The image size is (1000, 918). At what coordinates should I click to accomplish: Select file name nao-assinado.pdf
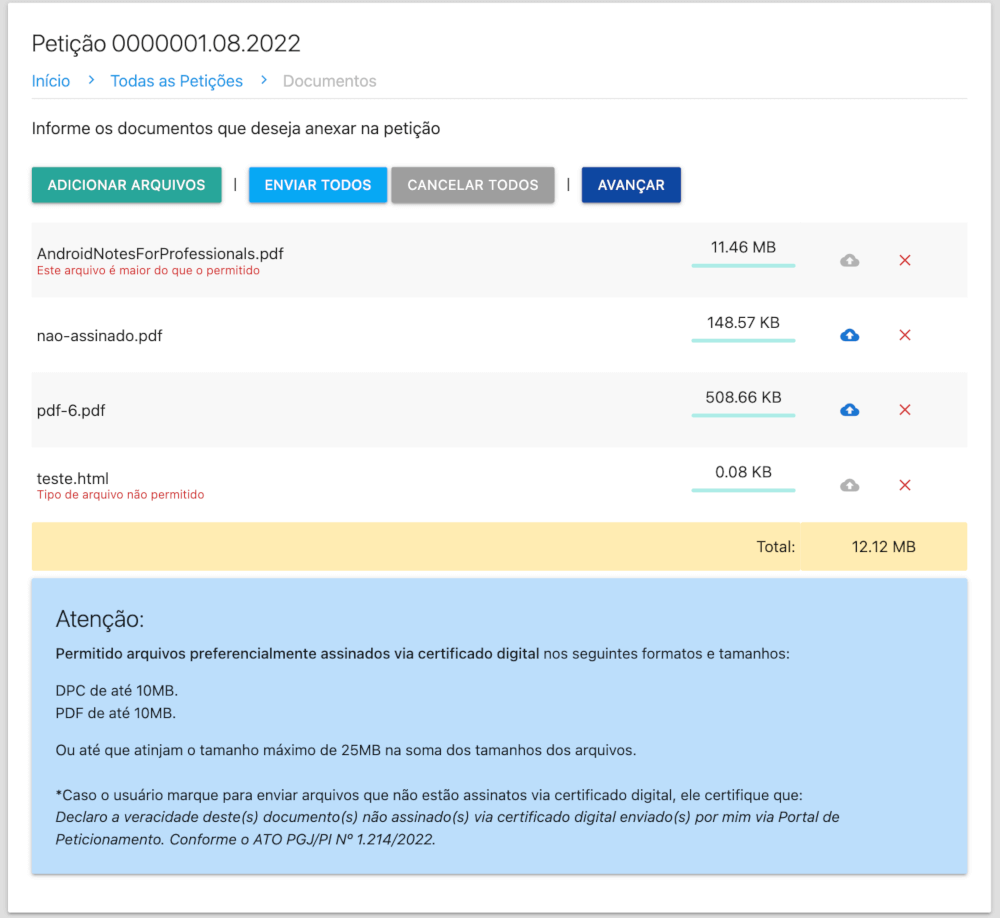click(99, 336)
